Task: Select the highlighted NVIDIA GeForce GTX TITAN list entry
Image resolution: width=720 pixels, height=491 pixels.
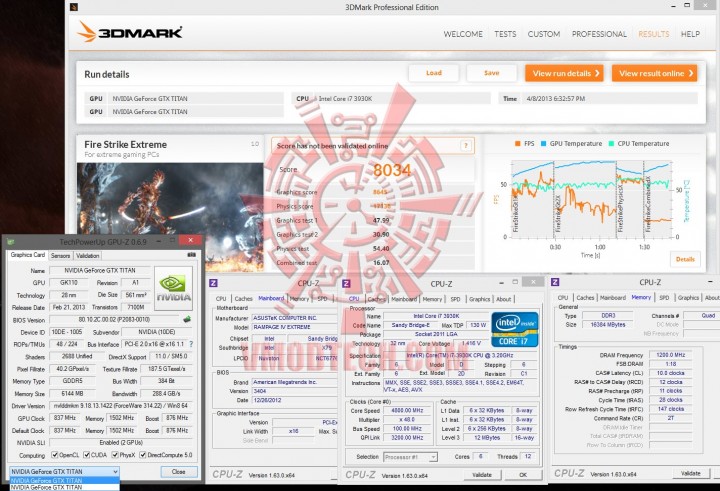Action: 64,480
